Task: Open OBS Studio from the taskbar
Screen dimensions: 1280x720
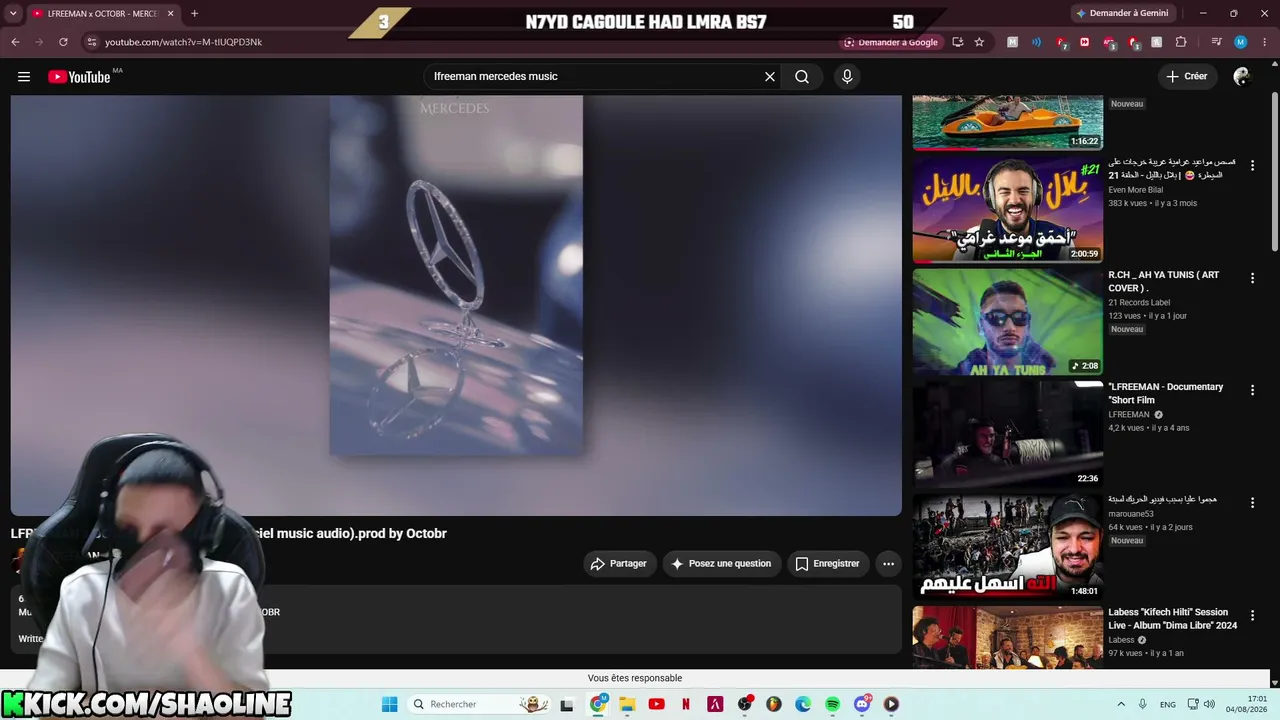Action: pyautogui.click(x=744, y=704)
